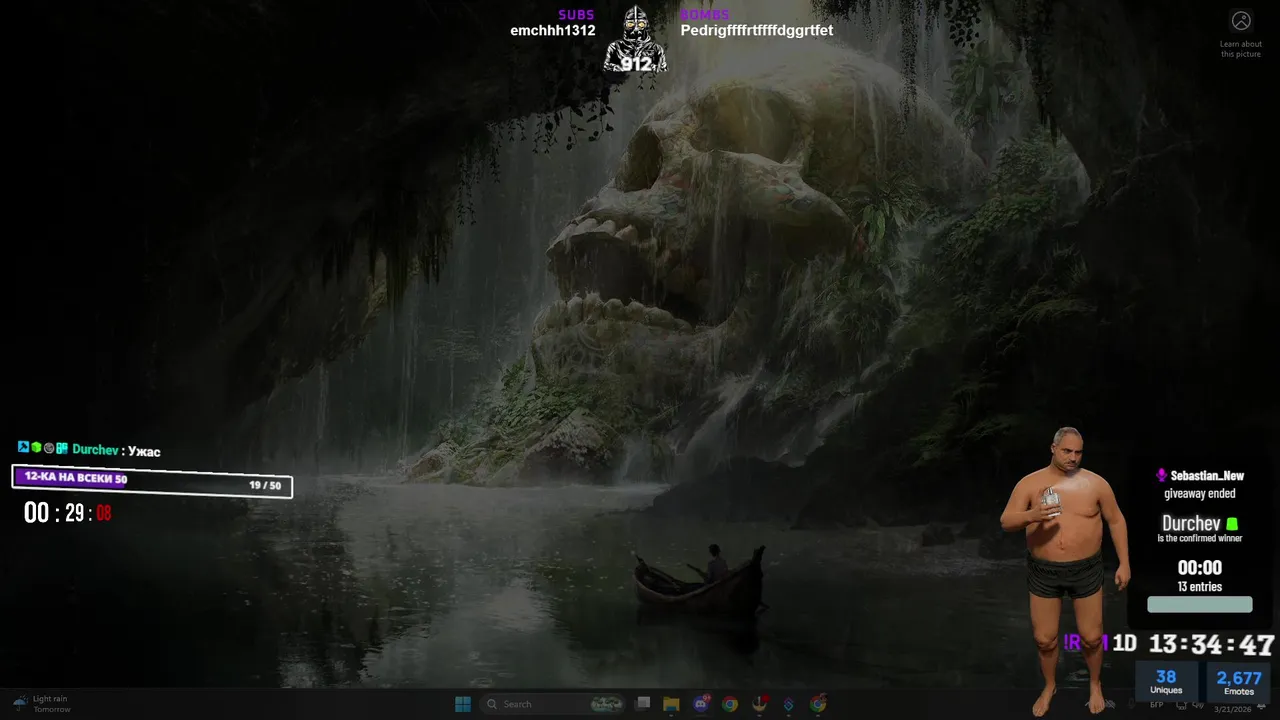Click the purple icon beside Sebastian_New
Viewport: 1280px width, 720px height.
[x=1161, y=476]
